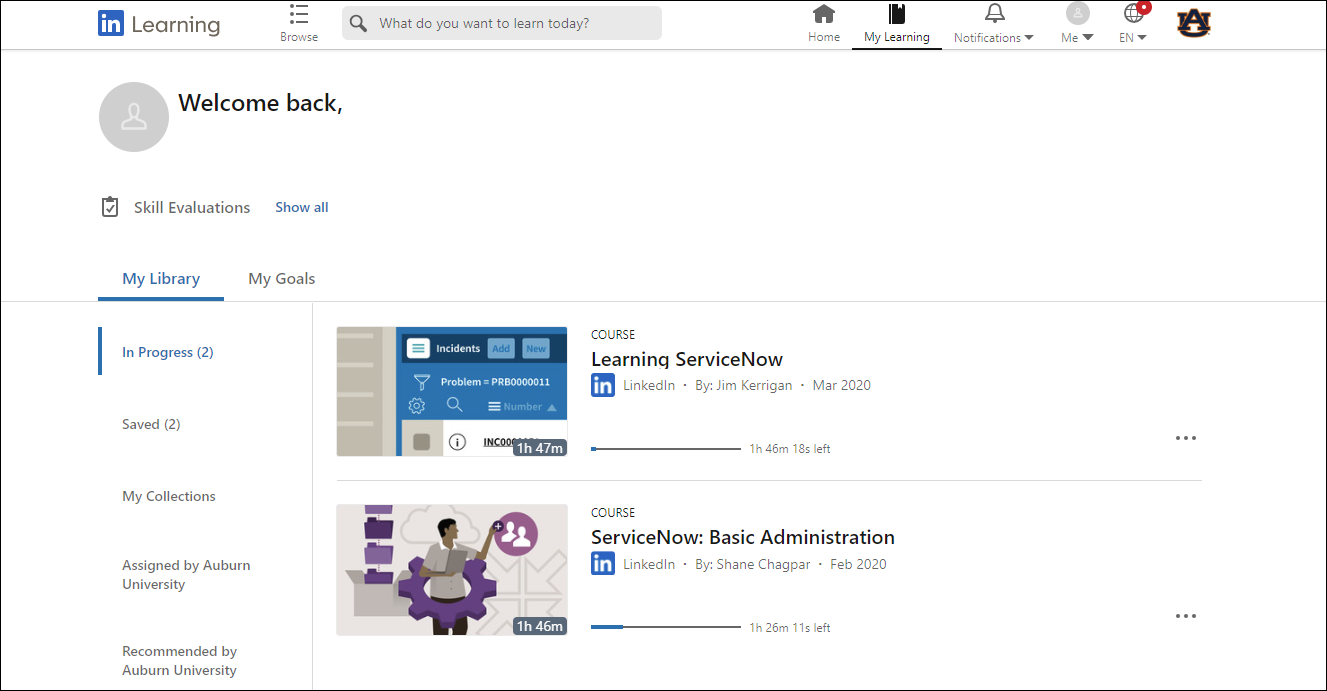Click the Skill Evaluations clipboard icon
Image resolution: width=1327 pixels, height=691 pixels.
click(x=110, y=207)
